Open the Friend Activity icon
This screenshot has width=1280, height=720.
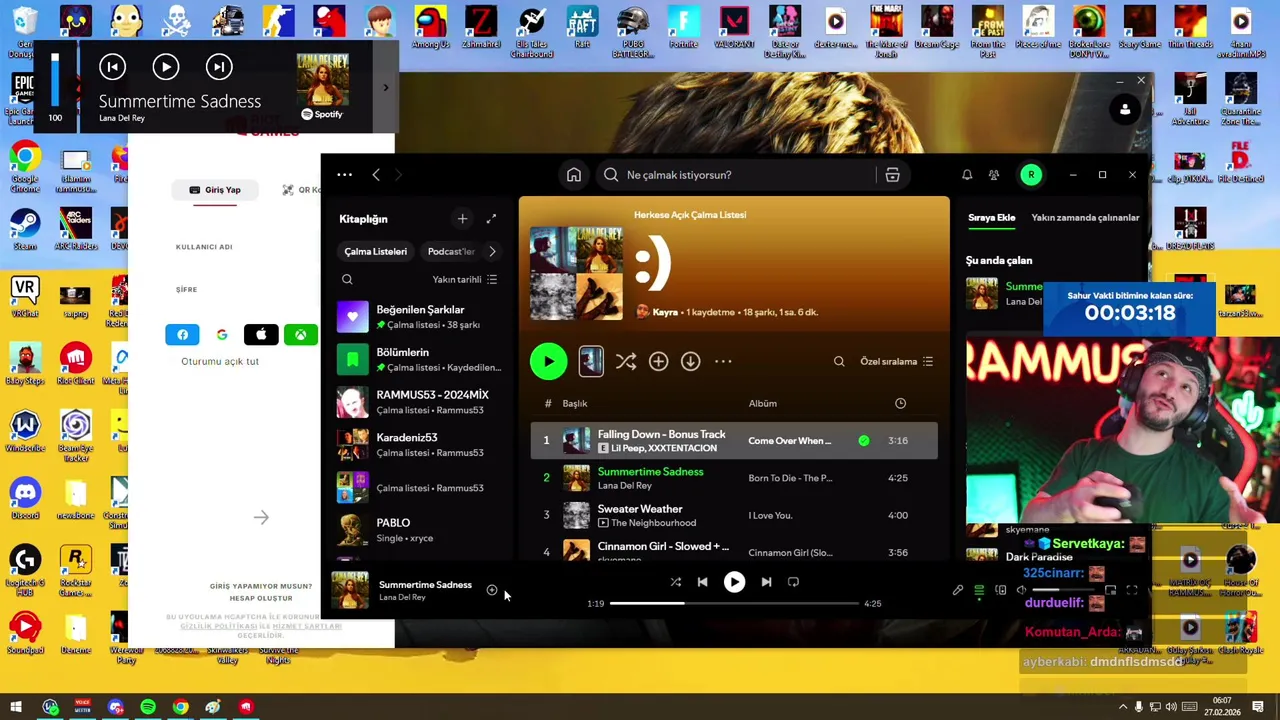tap(994, 175)
